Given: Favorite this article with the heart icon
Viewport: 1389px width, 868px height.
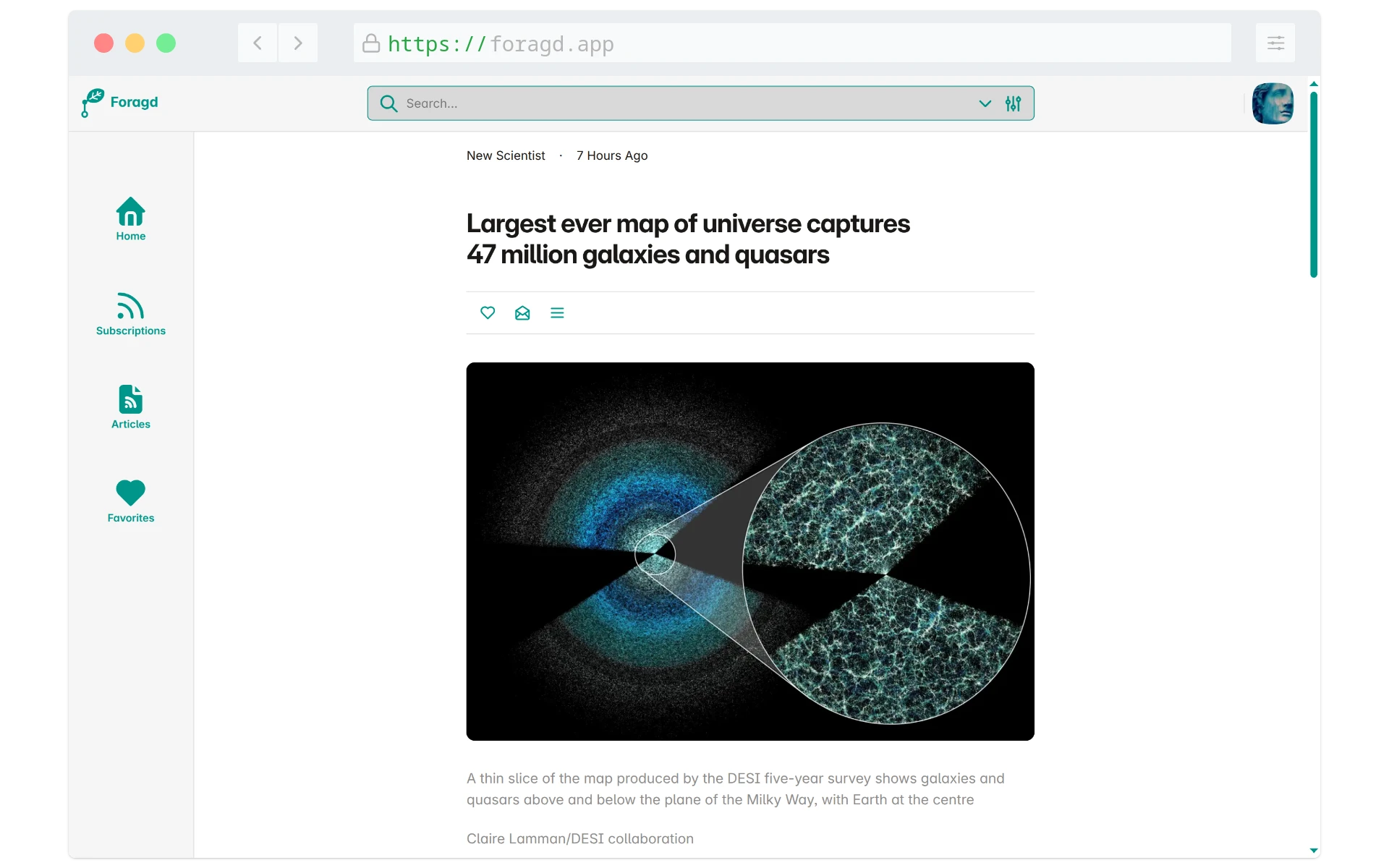Looking at the screenshot, I should point(488,312).
